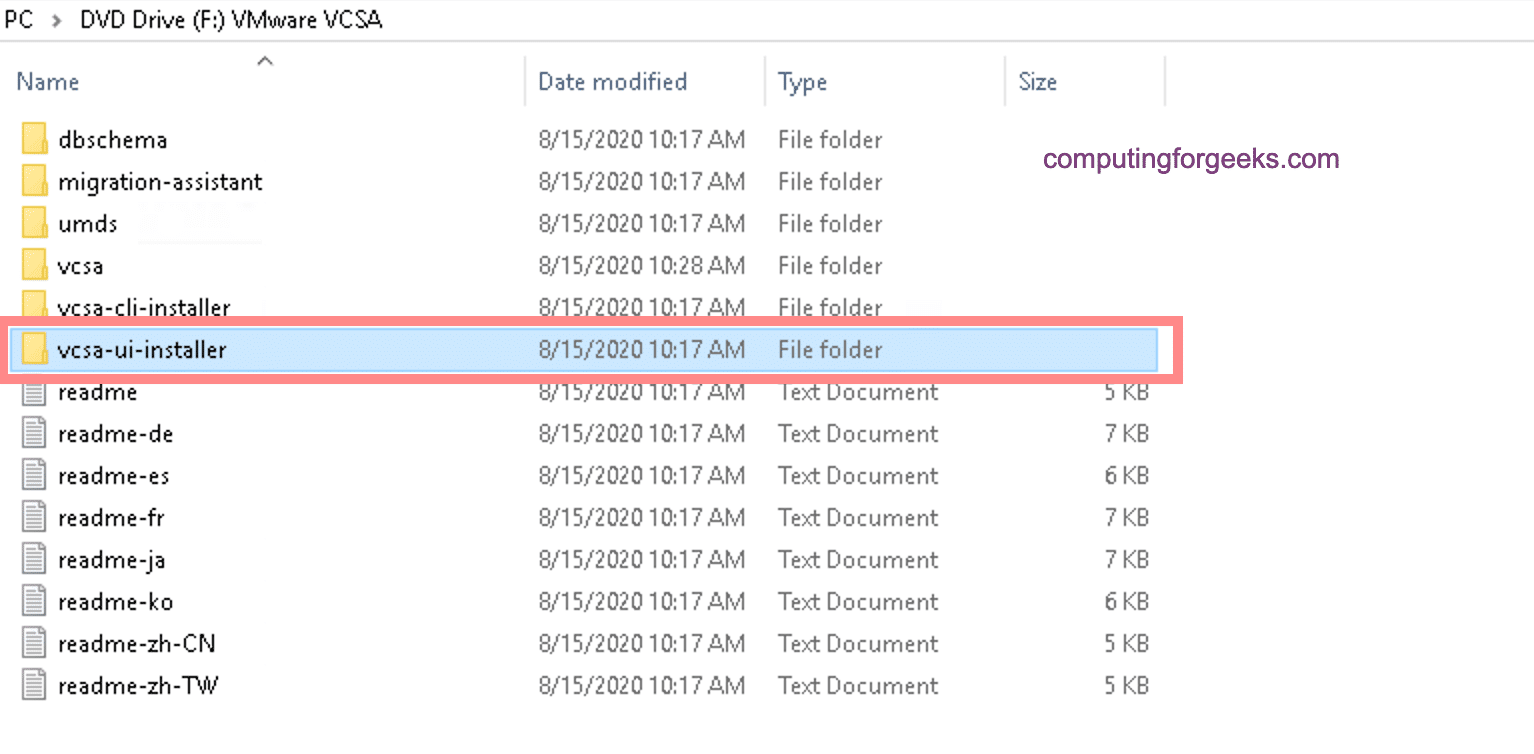The height and width of the screenshot is (754, 1534).
Task: Click the migration-assistant folder icon
Action: coord(33,181)
